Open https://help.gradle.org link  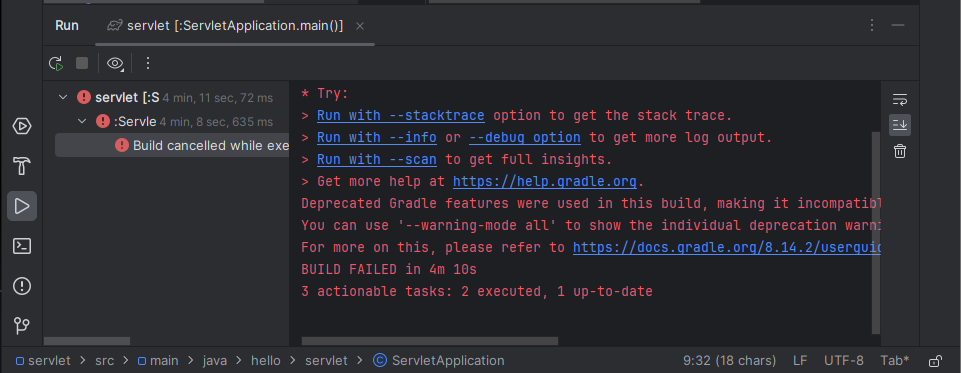point(545,182)
